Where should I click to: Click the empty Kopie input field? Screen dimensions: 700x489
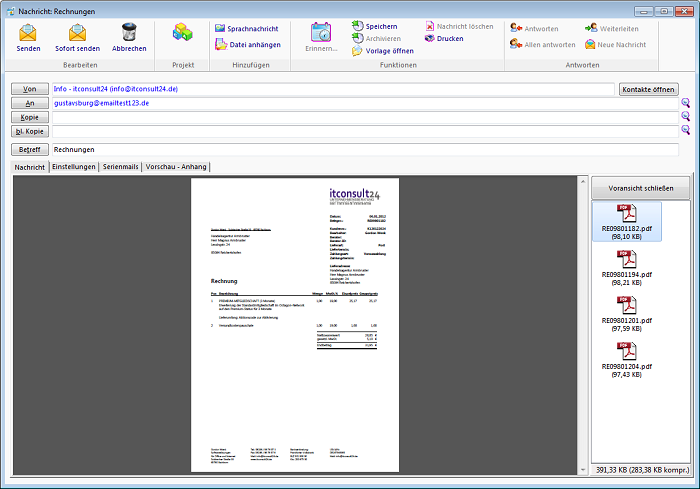click(x=365, y=117)
